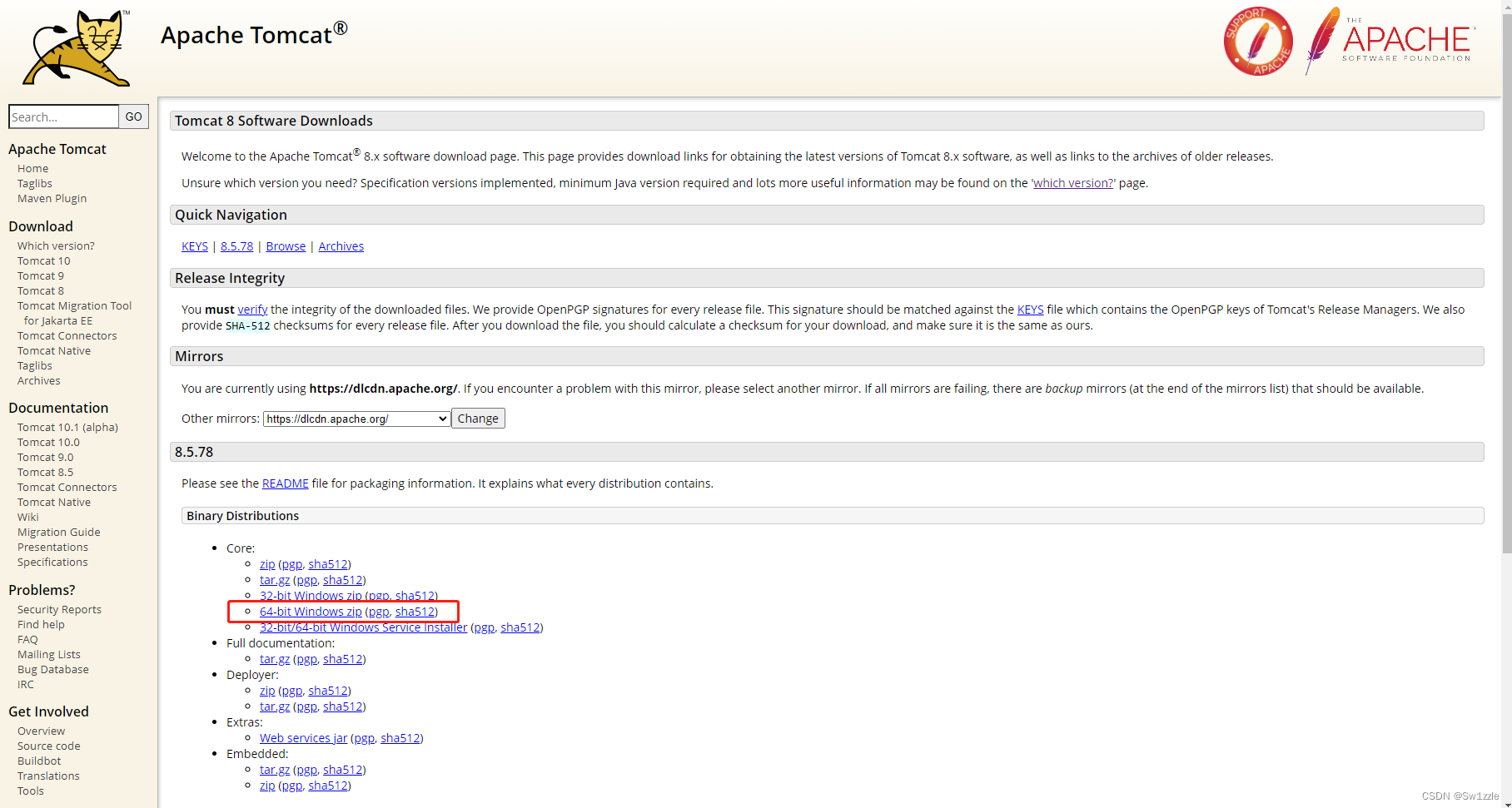Open the IRC sidebar link
Screen dimensions: 1512x808
[x=26, y=684]
